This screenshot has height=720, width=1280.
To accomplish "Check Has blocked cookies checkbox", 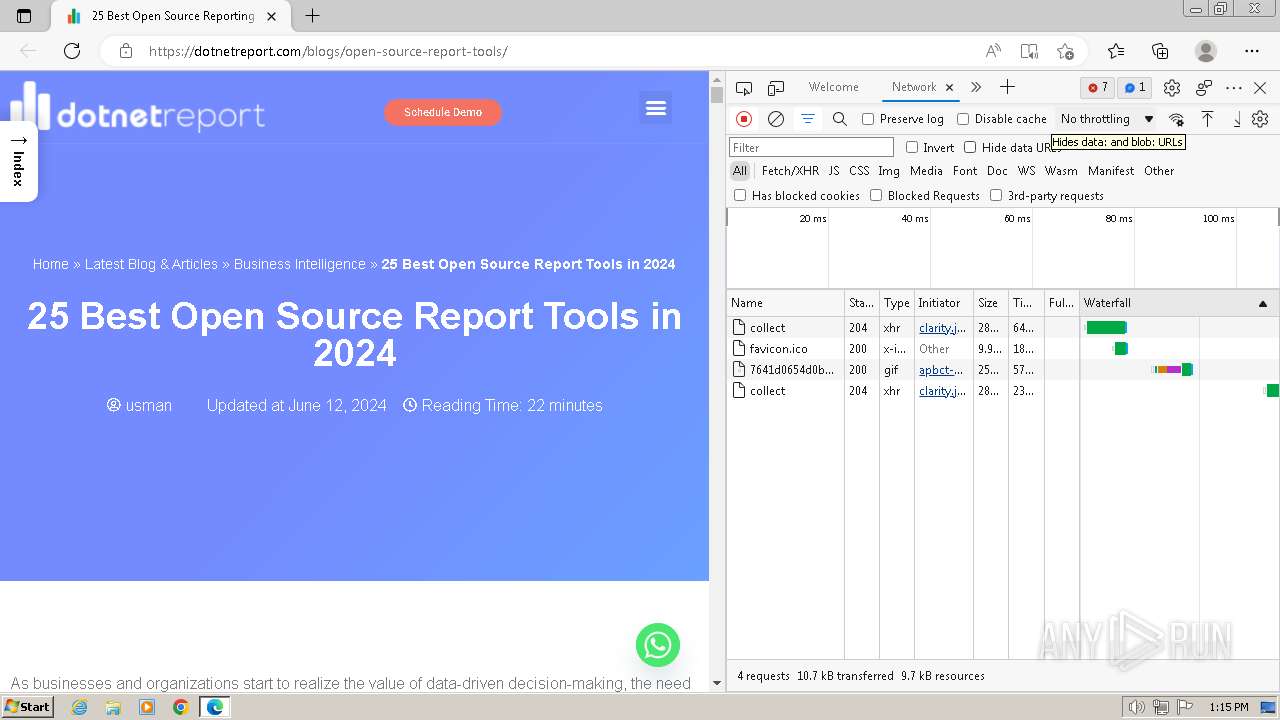I will 740,195.
